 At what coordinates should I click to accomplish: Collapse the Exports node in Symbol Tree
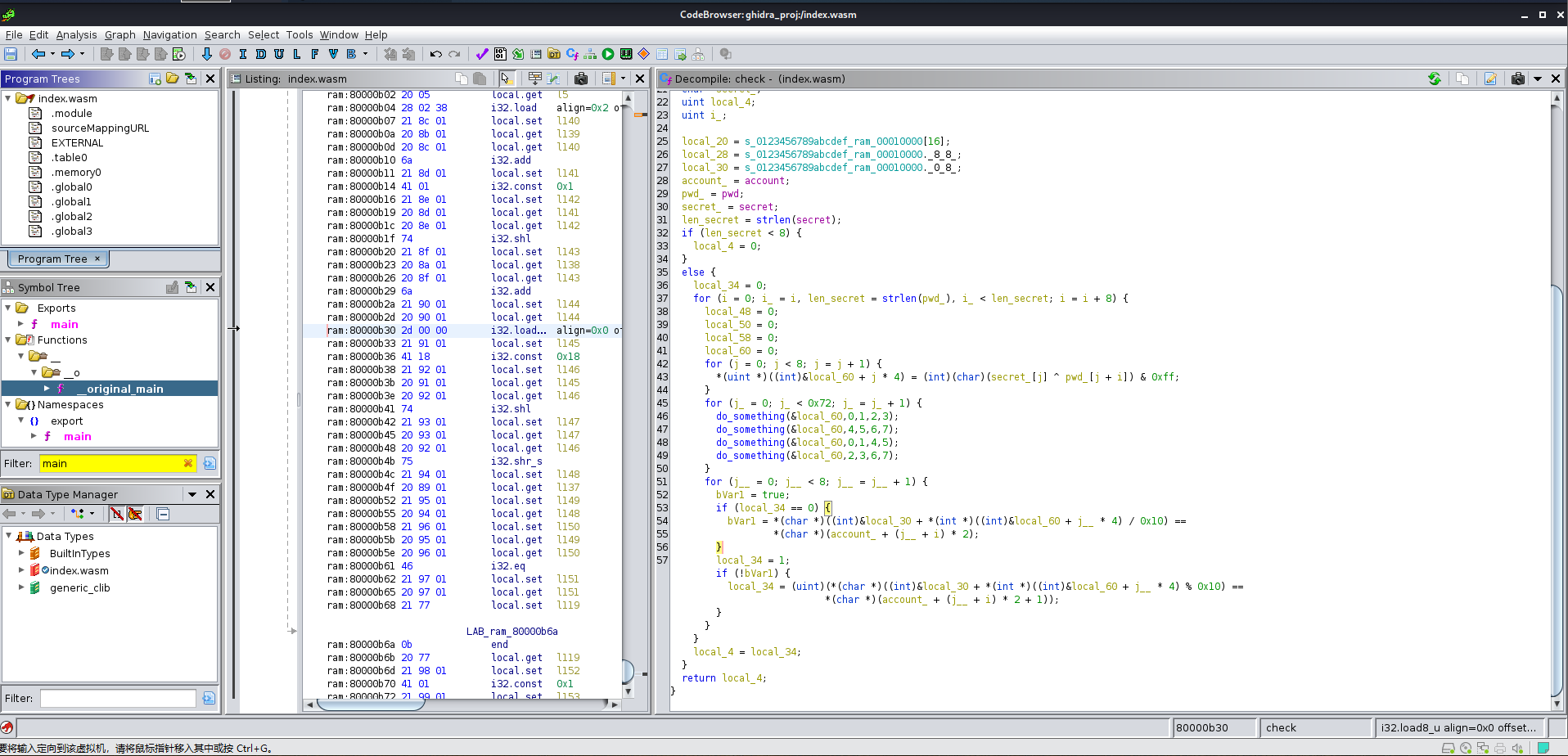(8, 308)
